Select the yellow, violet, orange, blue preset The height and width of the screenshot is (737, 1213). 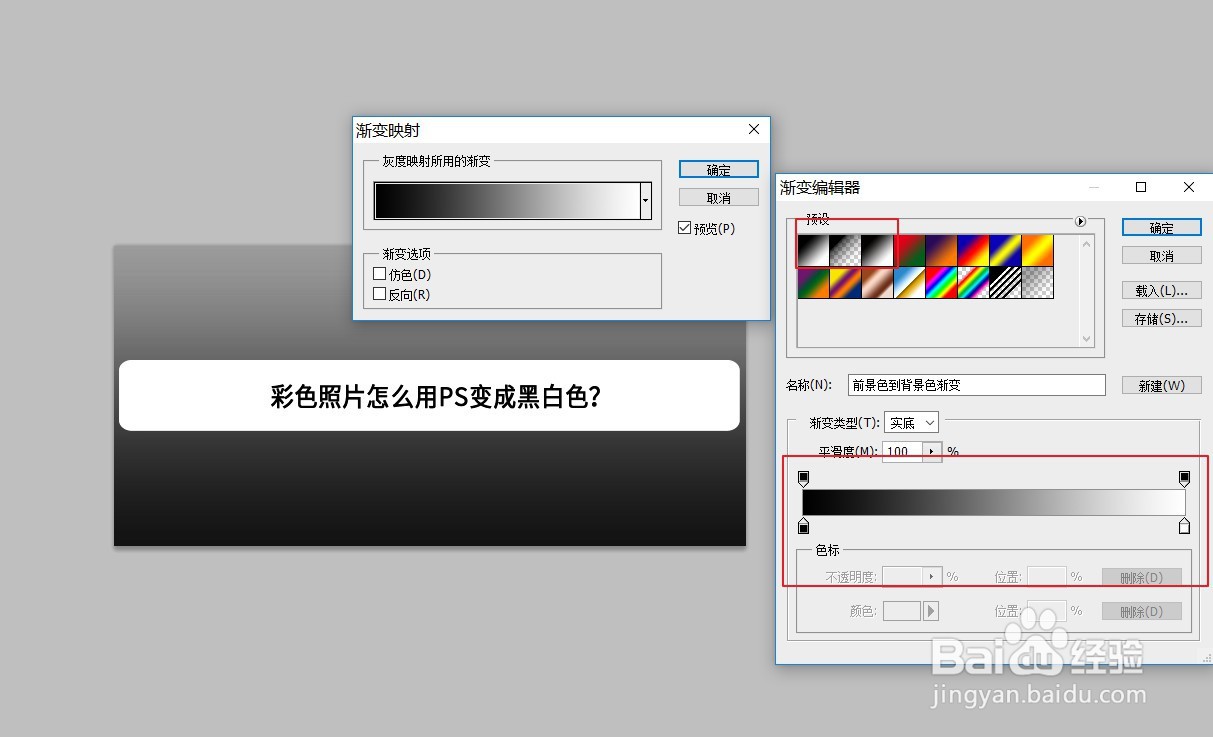pyautogui.click(x=845, y=282)
